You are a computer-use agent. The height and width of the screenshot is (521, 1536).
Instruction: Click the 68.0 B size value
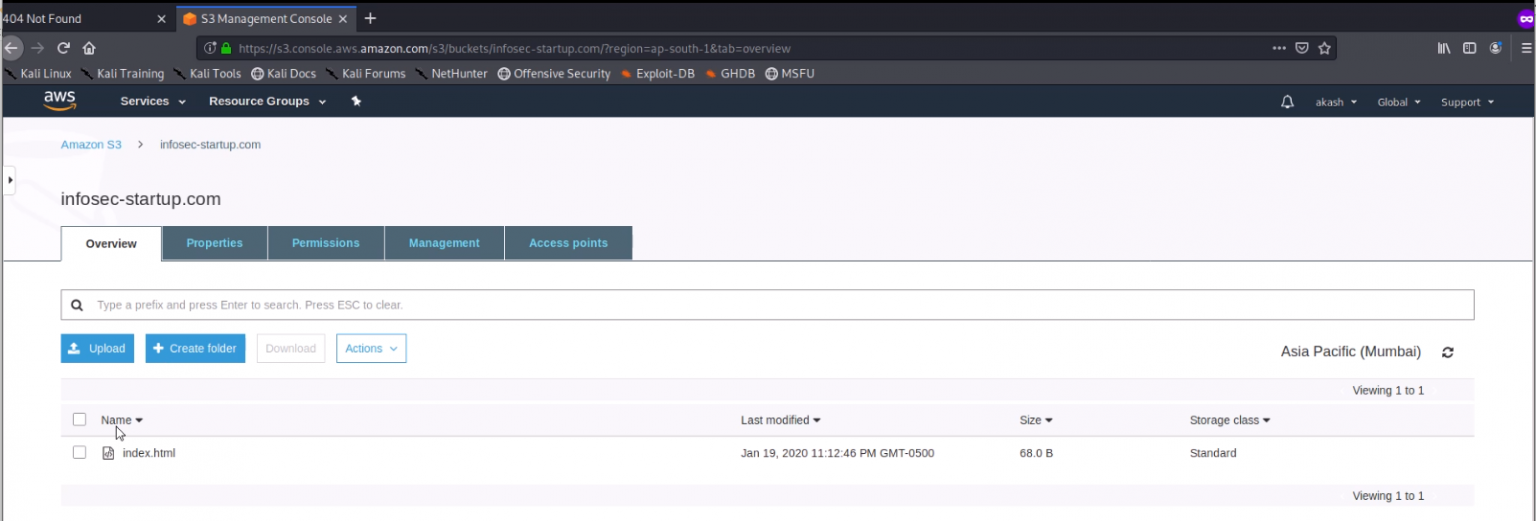[1036, 453]
